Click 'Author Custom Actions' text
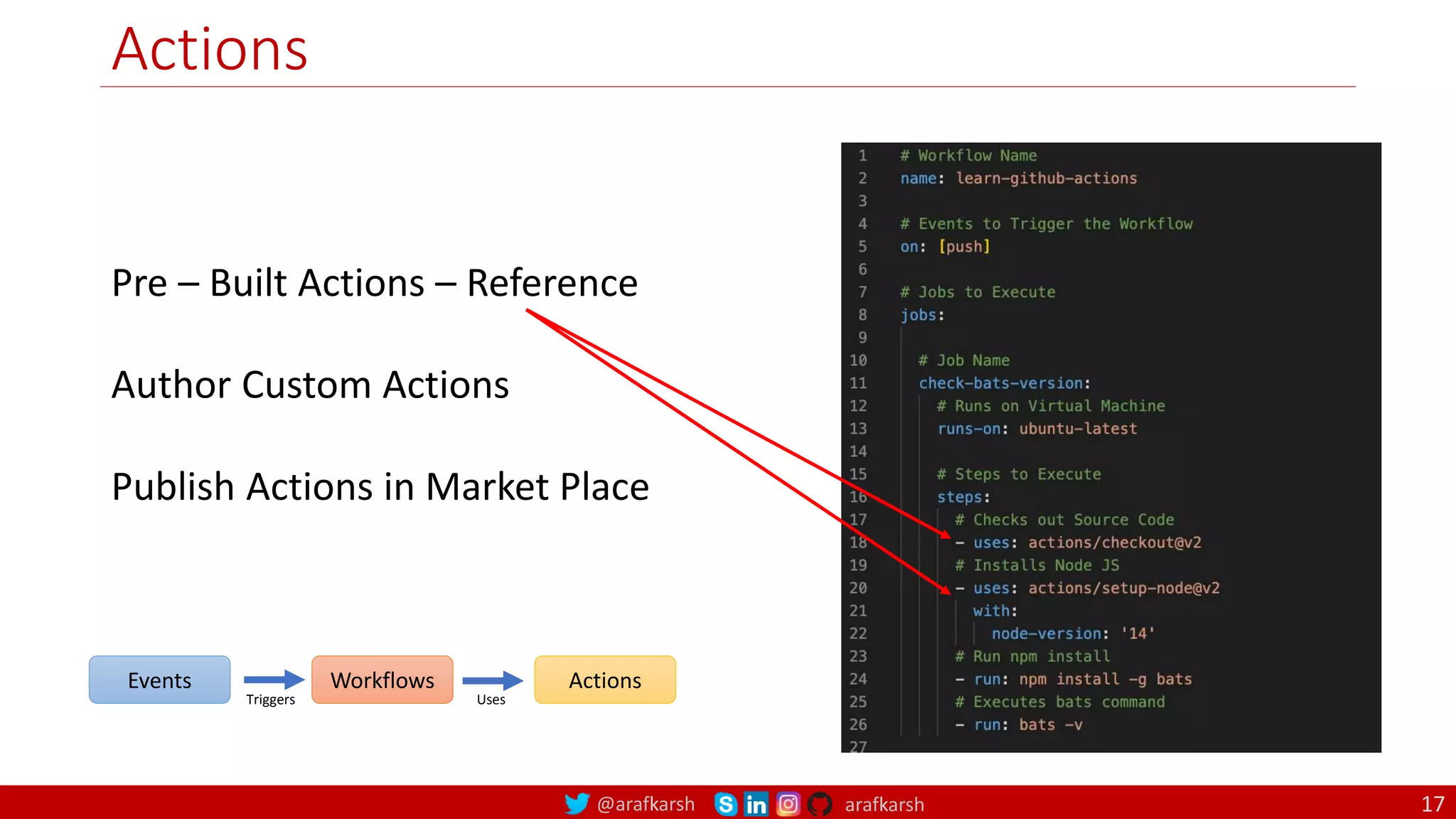The width and height of the screenshot is (1456, 819). point(310,385)
